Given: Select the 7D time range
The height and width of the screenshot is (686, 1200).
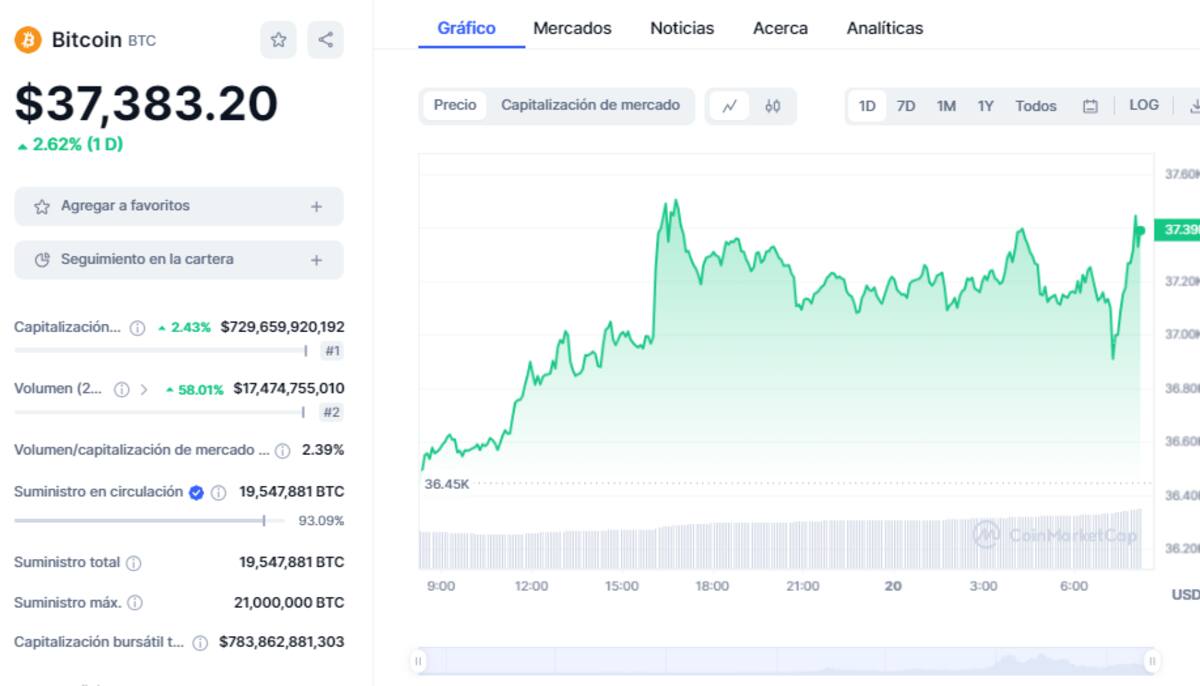Looking at the screenshot, I should point(906,106).
